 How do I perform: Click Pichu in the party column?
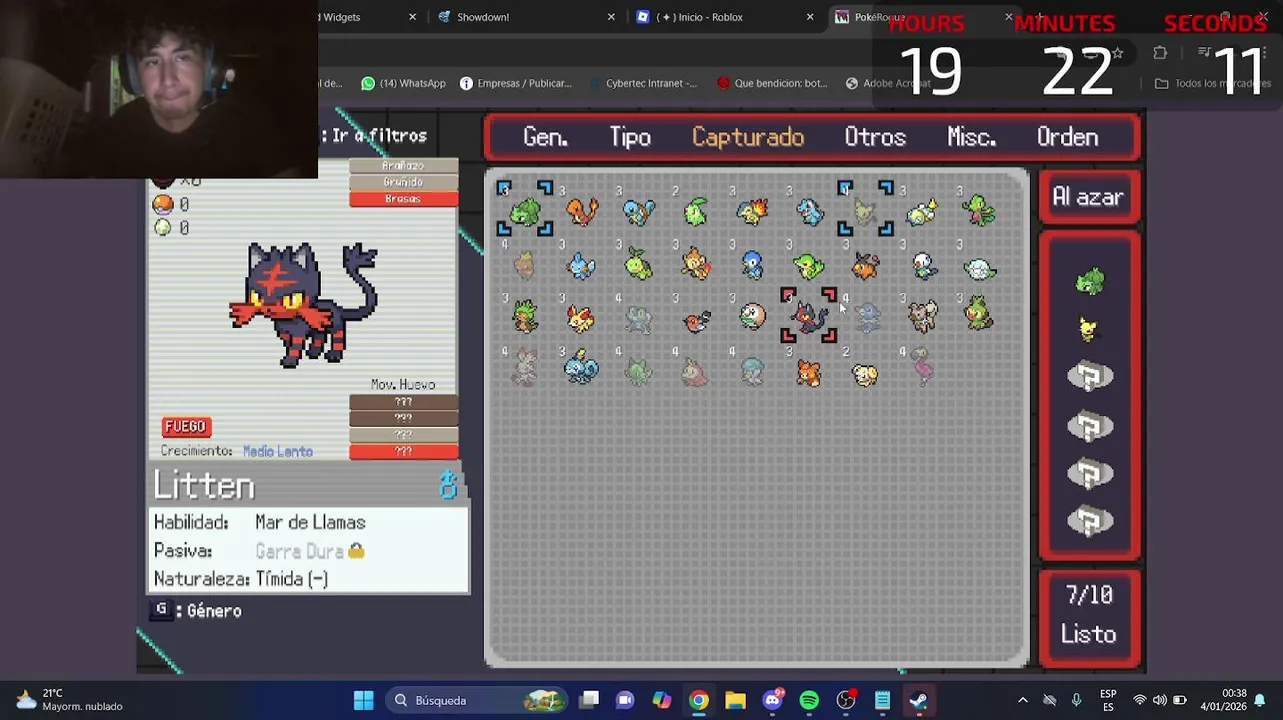(1088, 328)
